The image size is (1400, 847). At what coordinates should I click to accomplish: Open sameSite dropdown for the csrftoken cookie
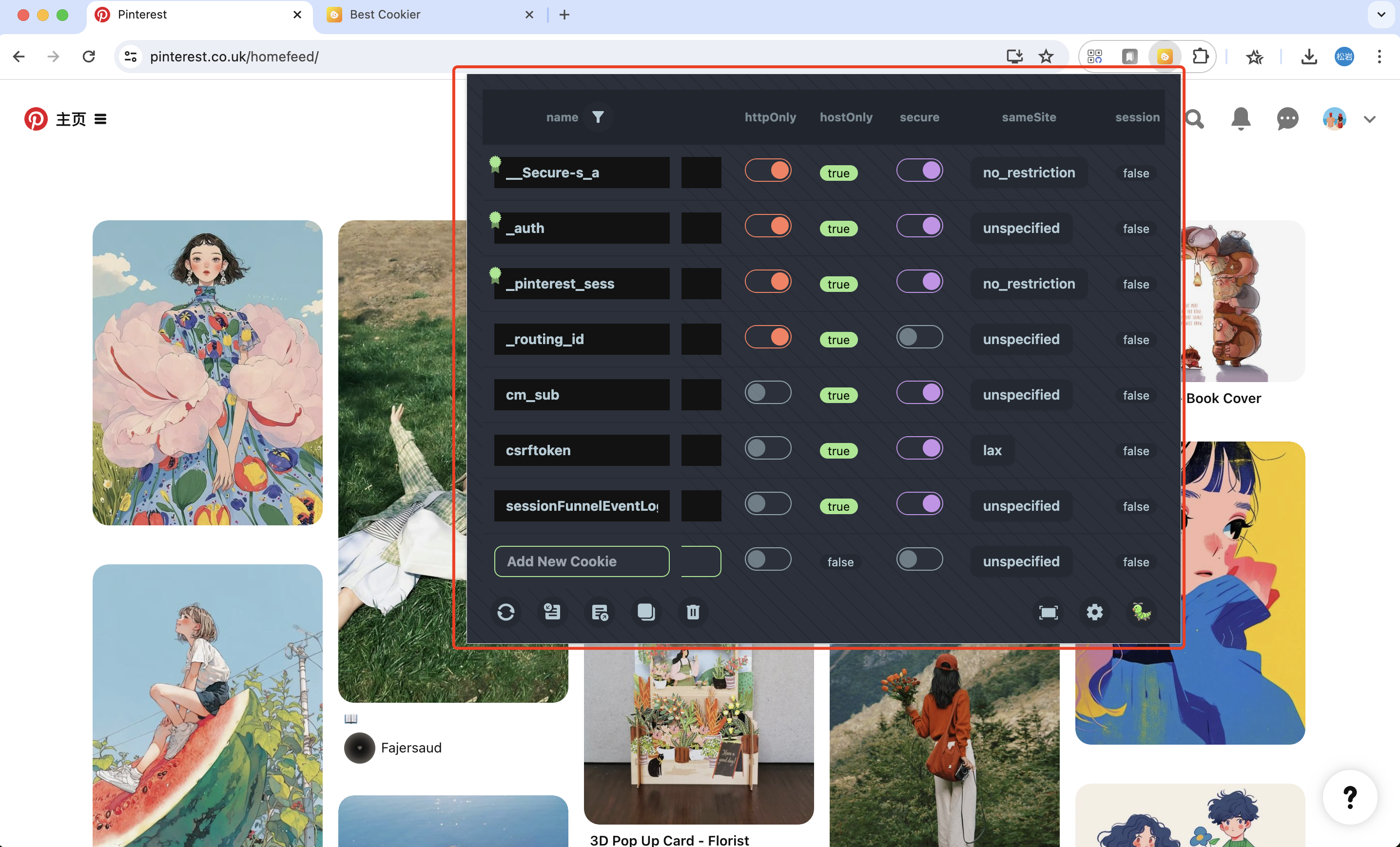click(x=992, y=450)
